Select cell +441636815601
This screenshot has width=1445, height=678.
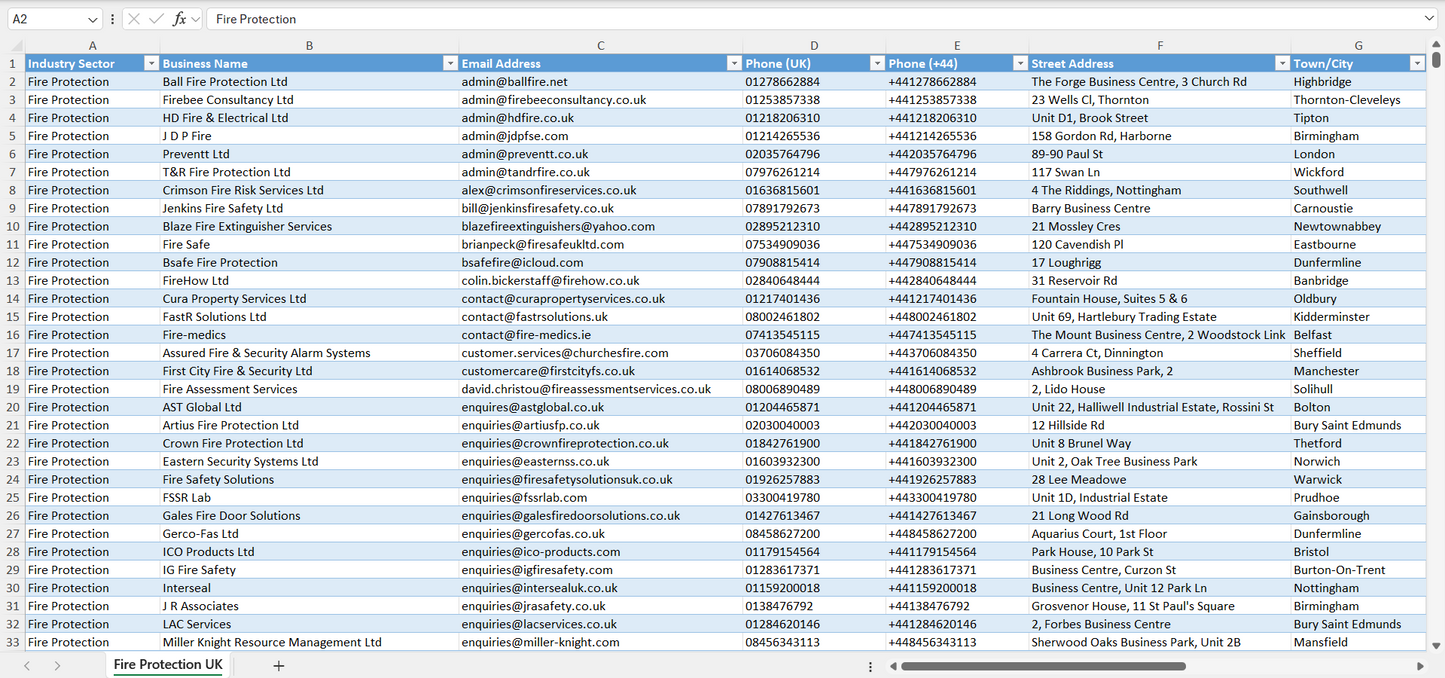(x=958, y=190)
